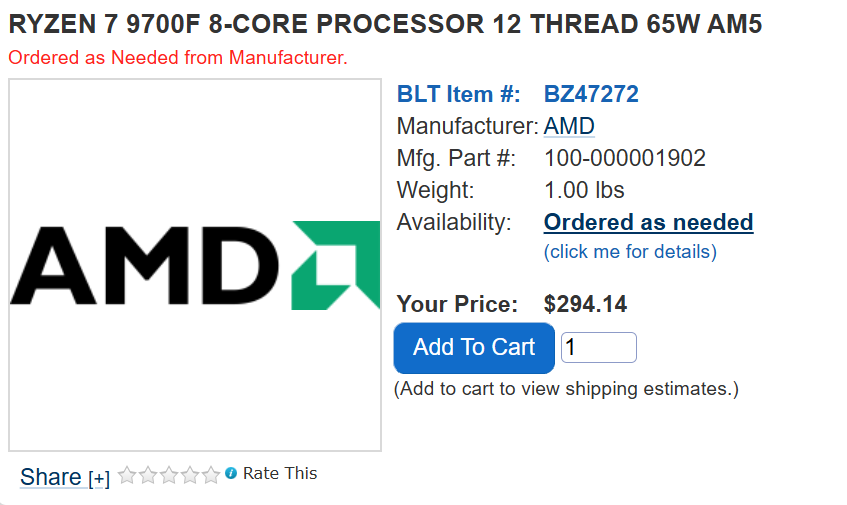Expand share options with the [+] icon
The height and width of the screenshot is (505, 847).
coord(99,479)
